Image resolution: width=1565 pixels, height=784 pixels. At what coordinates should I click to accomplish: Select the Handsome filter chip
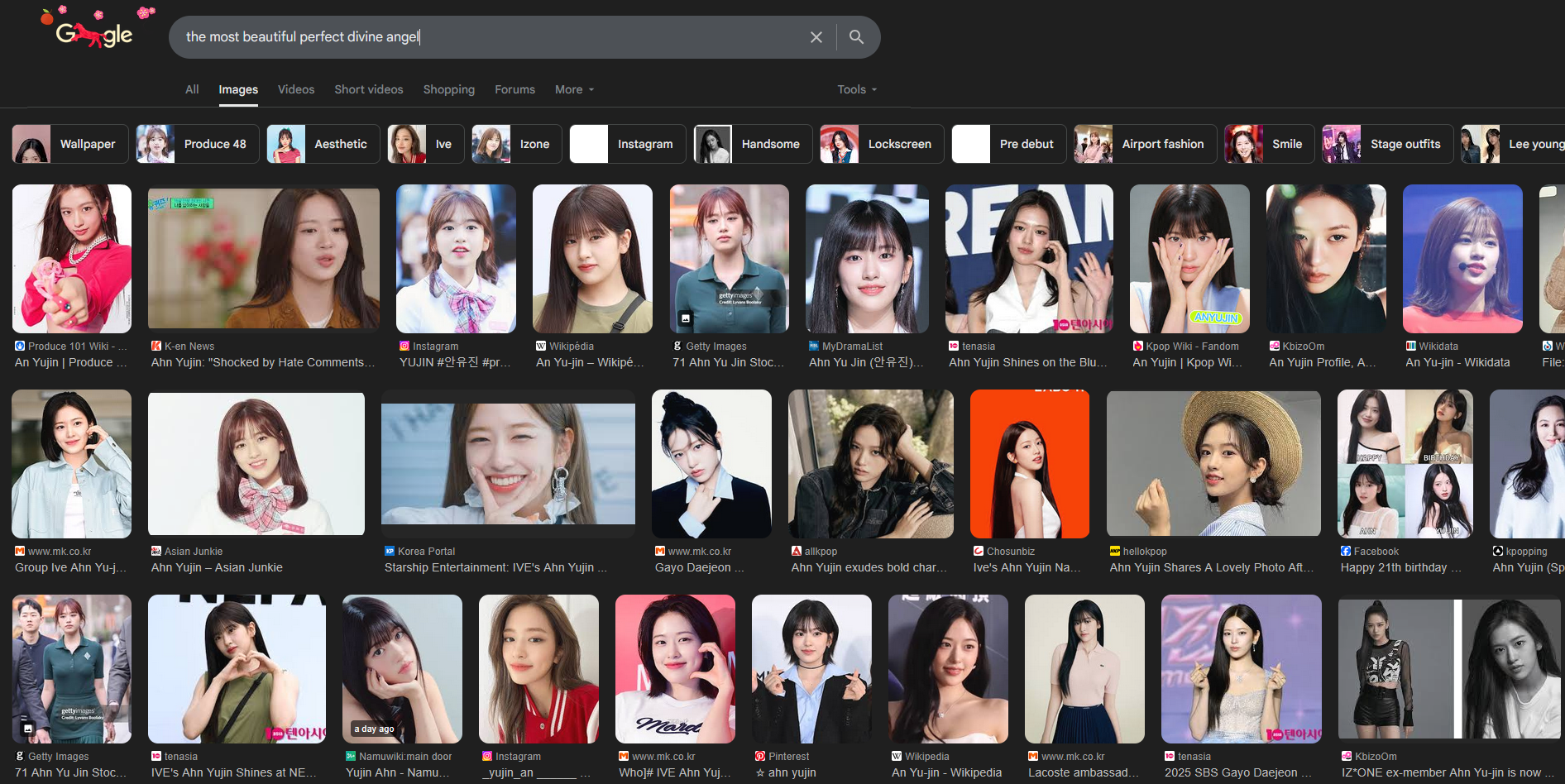pos(753,144)
